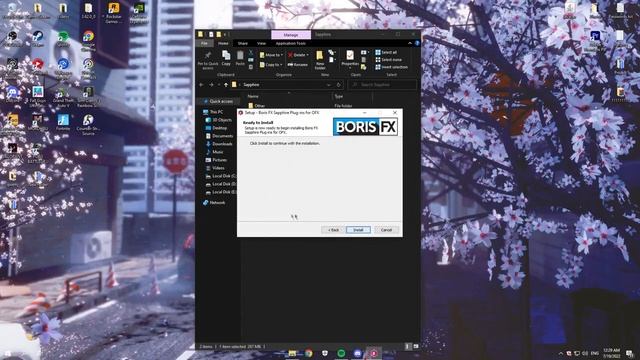
Task: Open Documents in navigation pane
Action: pyautogui.click(x=219, y=136)
